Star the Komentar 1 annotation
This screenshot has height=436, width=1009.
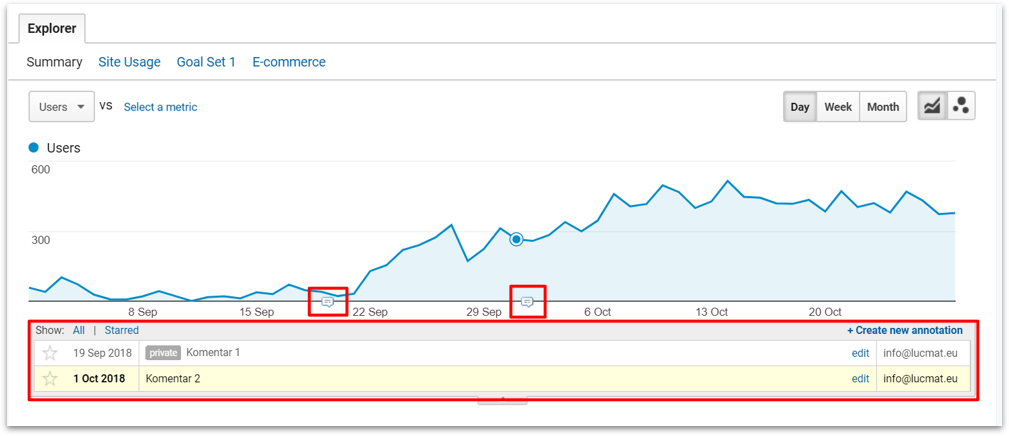[x=50, y=353]
